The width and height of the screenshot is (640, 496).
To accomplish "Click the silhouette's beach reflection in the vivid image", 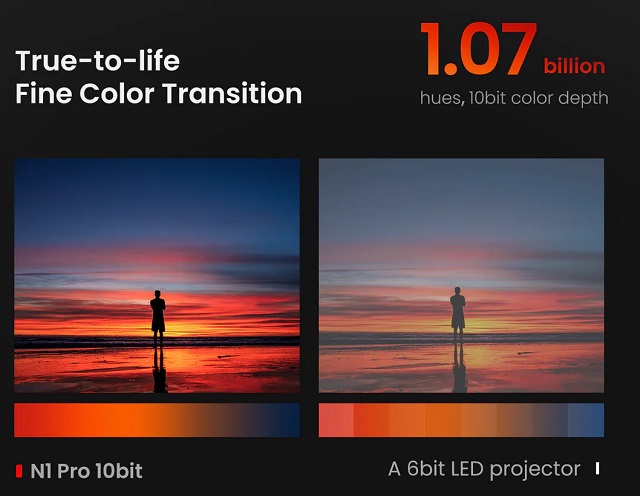I will tap(159, 374).
